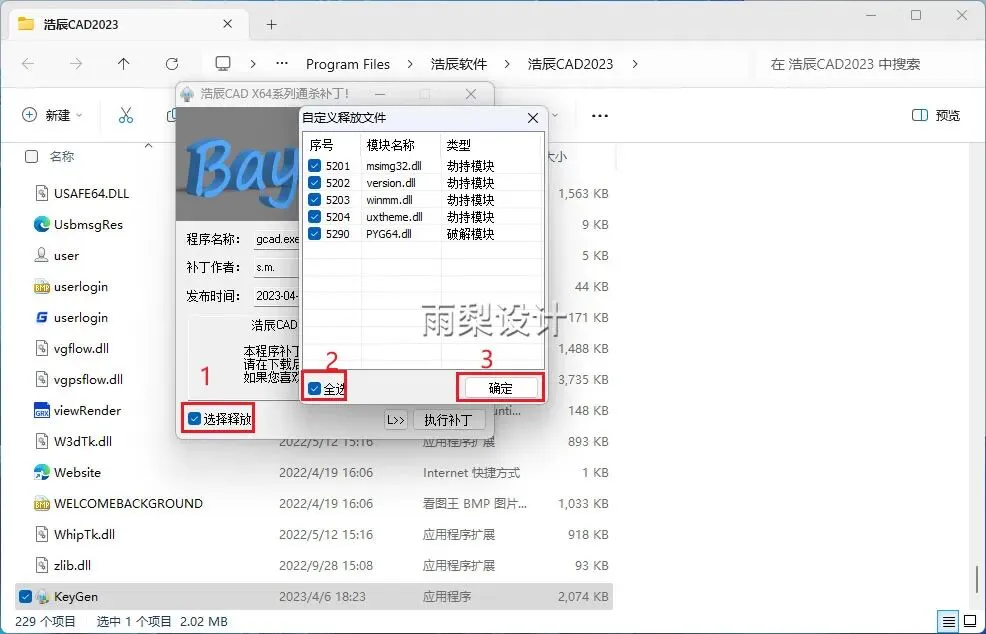Expand chevron after Program Files breadcrumb

tap(410, 64)
